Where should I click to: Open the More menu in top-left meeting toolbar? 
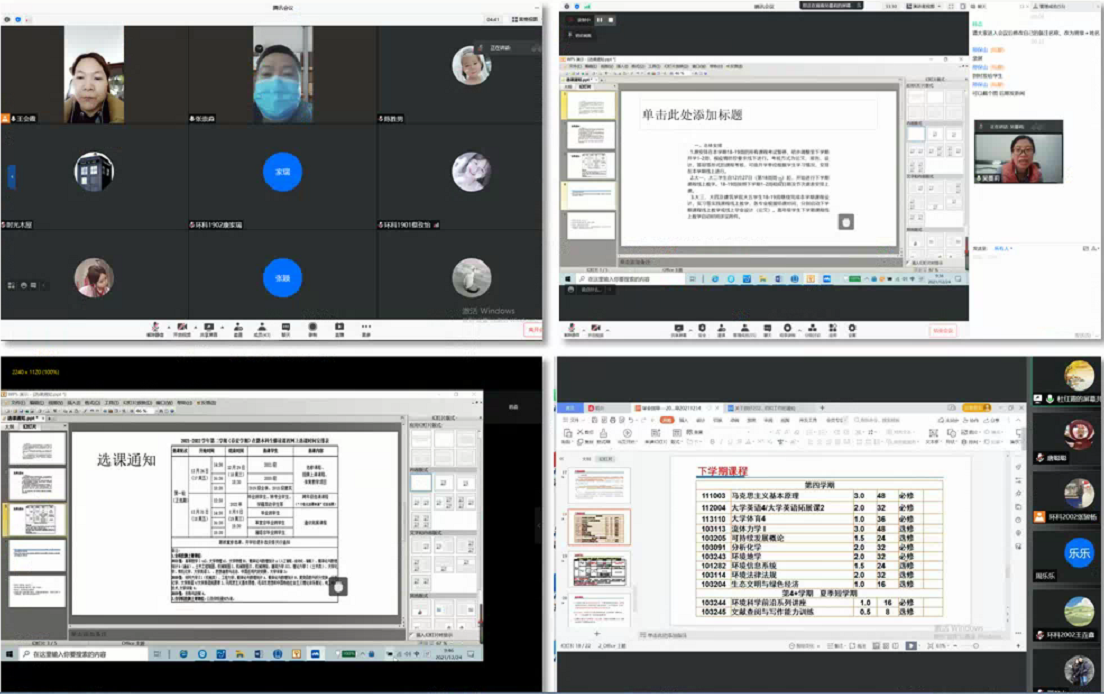click(x=366, y=327)
